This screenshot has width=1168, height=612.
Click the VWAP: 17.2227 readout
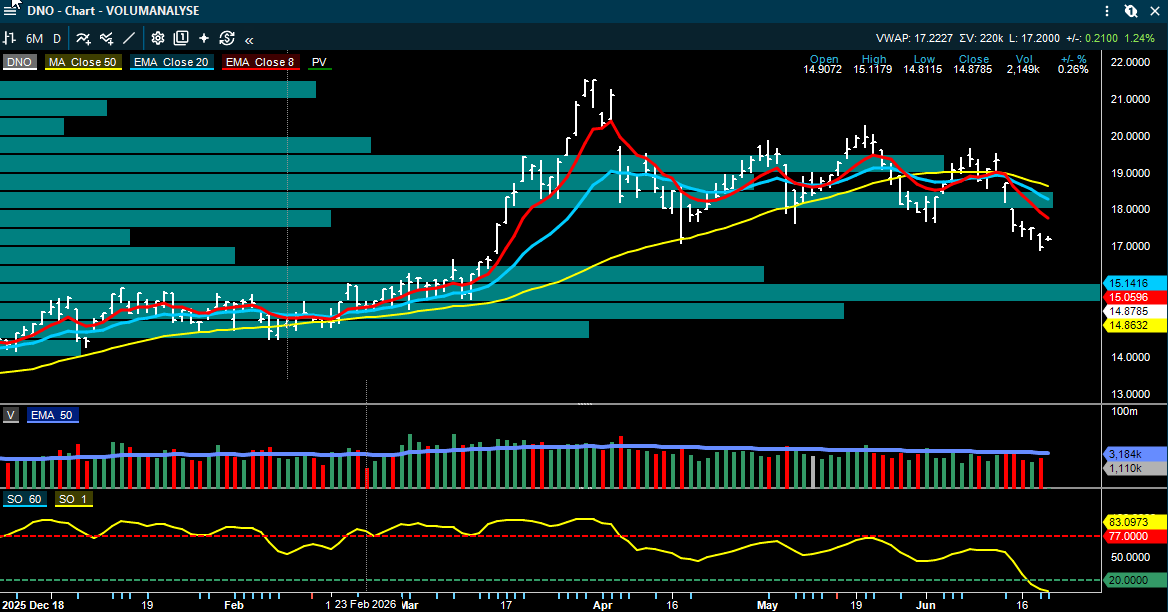coord(914,39)
